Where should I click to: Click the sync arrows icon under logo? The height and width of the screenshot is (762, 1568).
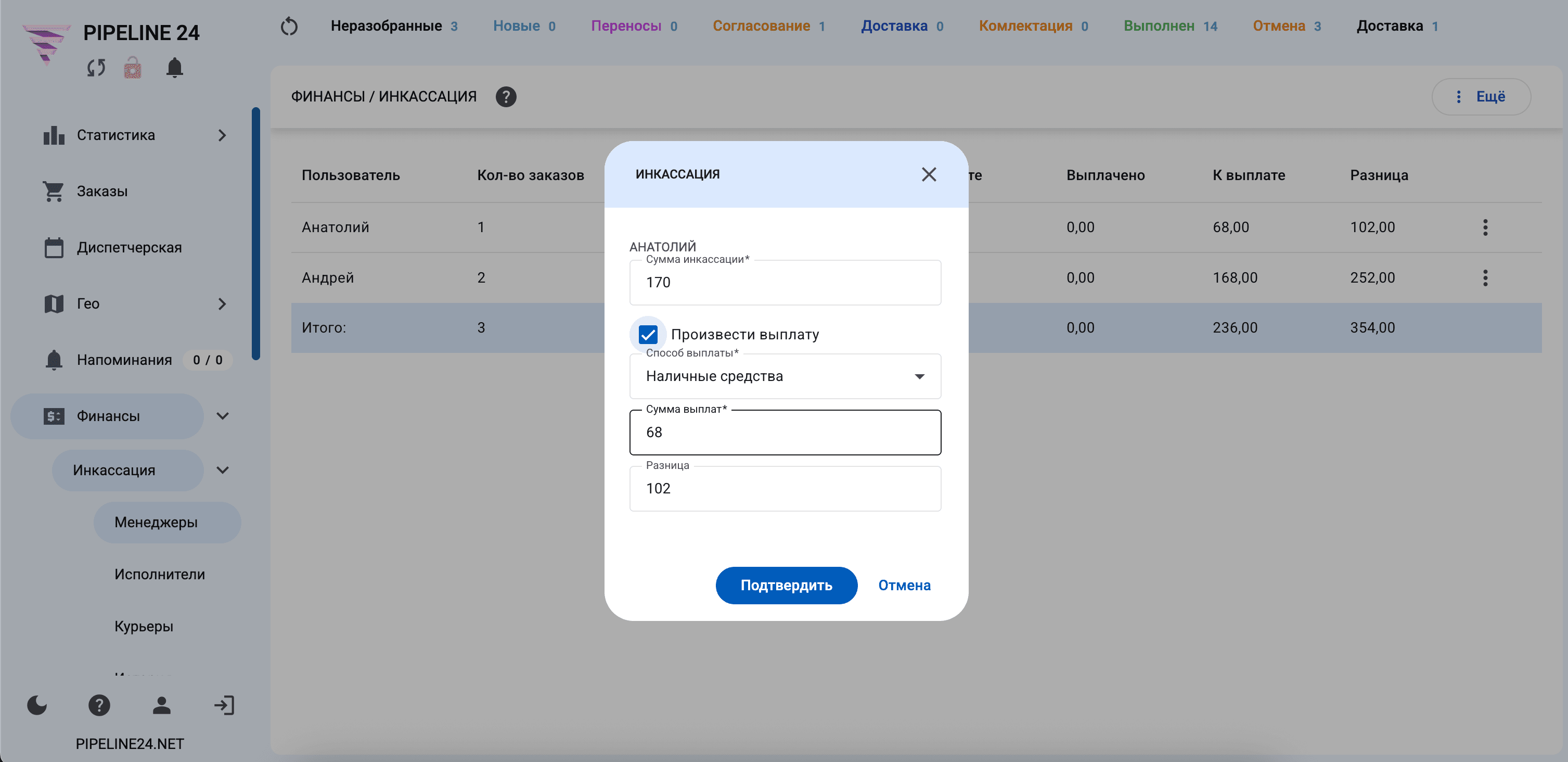(96, 68)
